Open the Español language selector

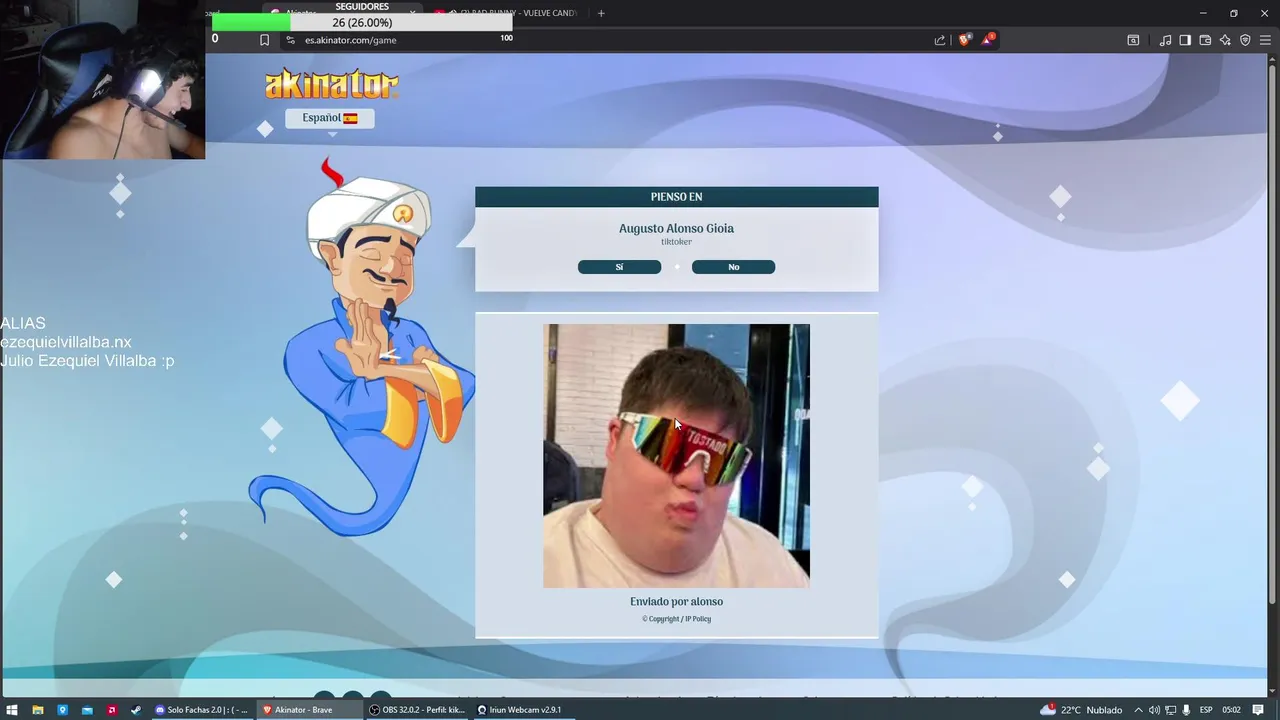pyautogui.click(x=330, y=118)
